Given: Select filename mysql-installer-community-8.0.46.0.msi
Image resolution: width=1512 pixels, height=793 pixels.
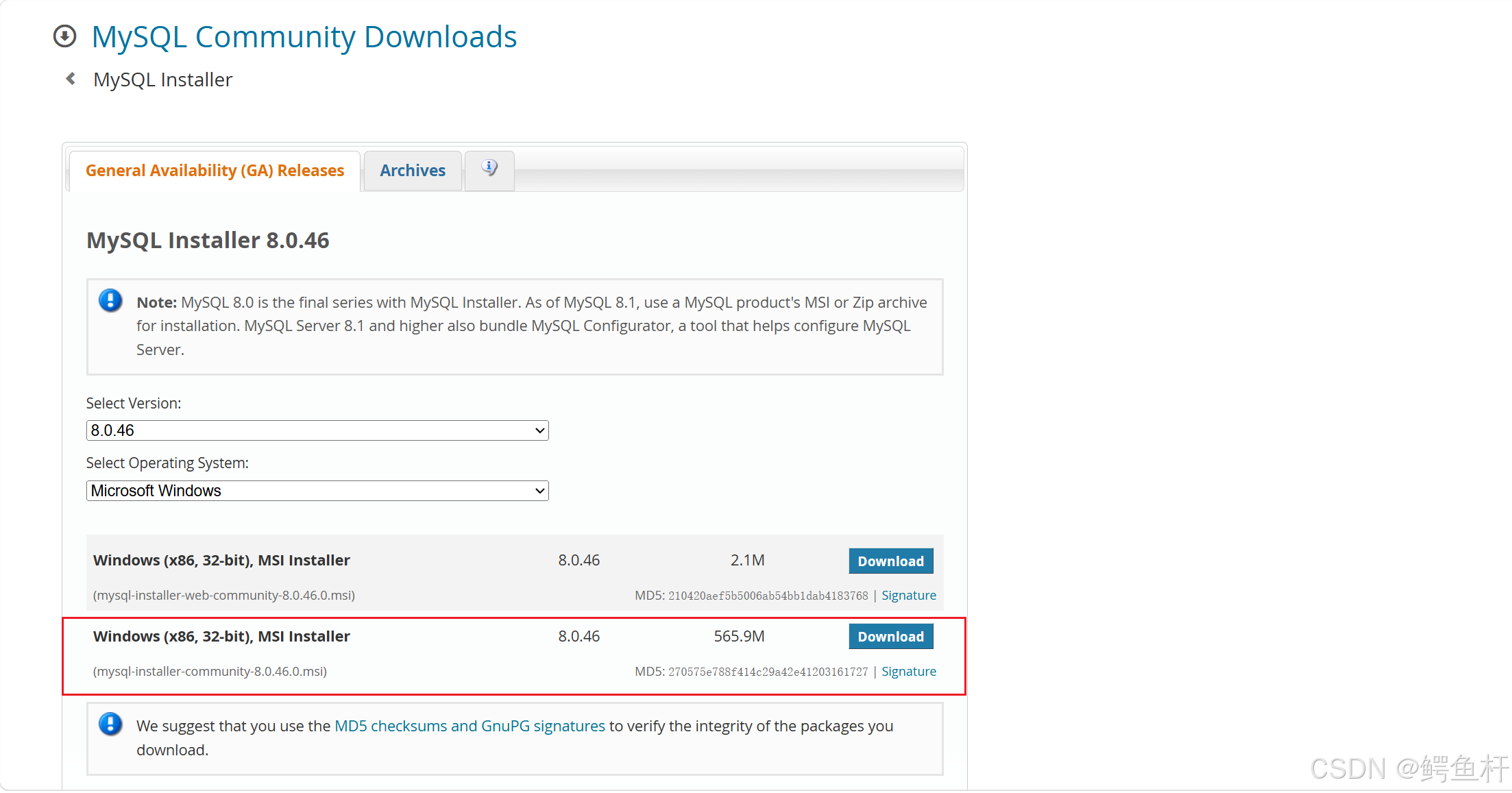Looking at the screenshot, I should pyautogui.click(x=210, y=672).
